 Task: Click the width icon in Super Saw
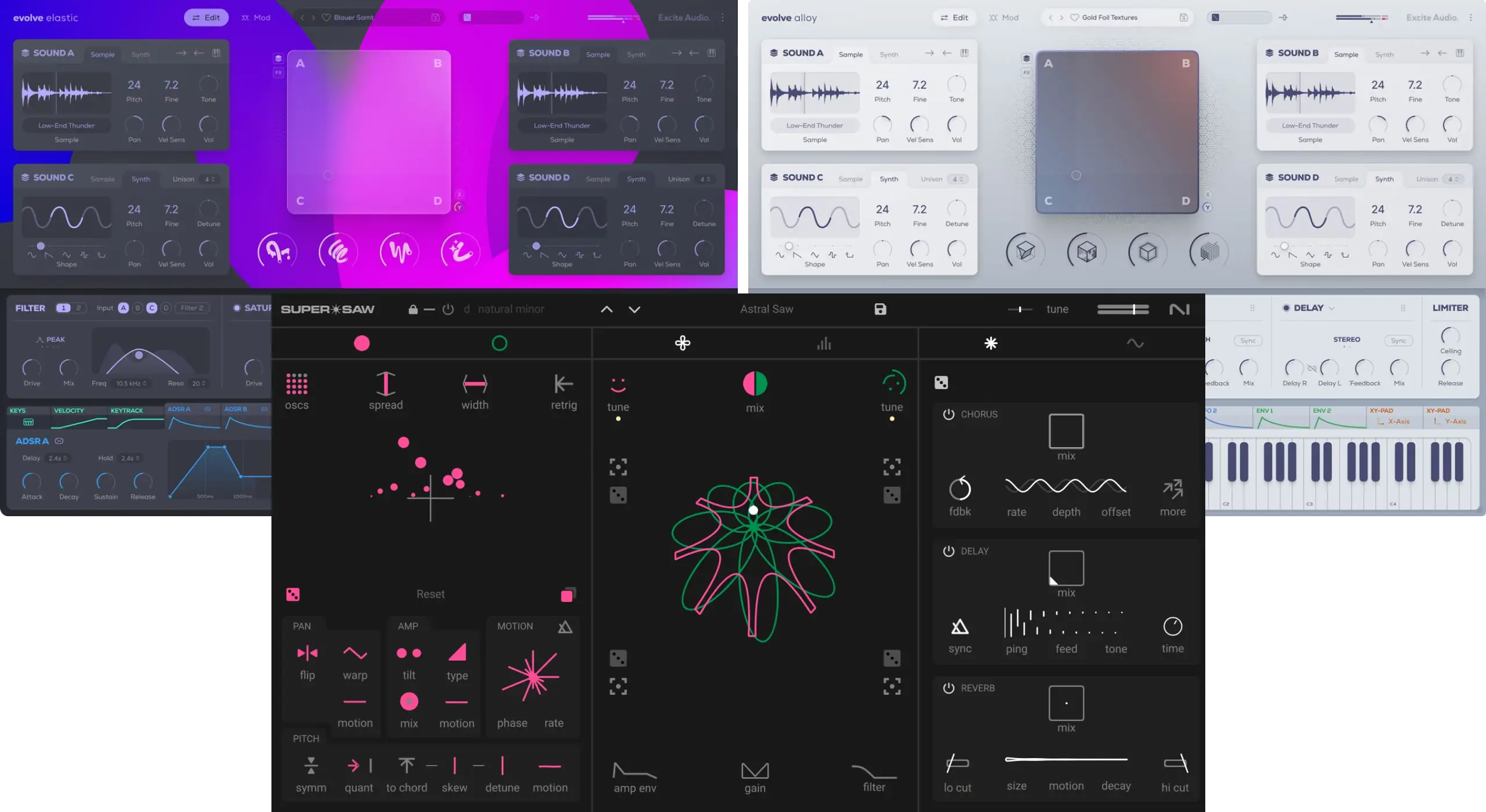pos(474,383)
